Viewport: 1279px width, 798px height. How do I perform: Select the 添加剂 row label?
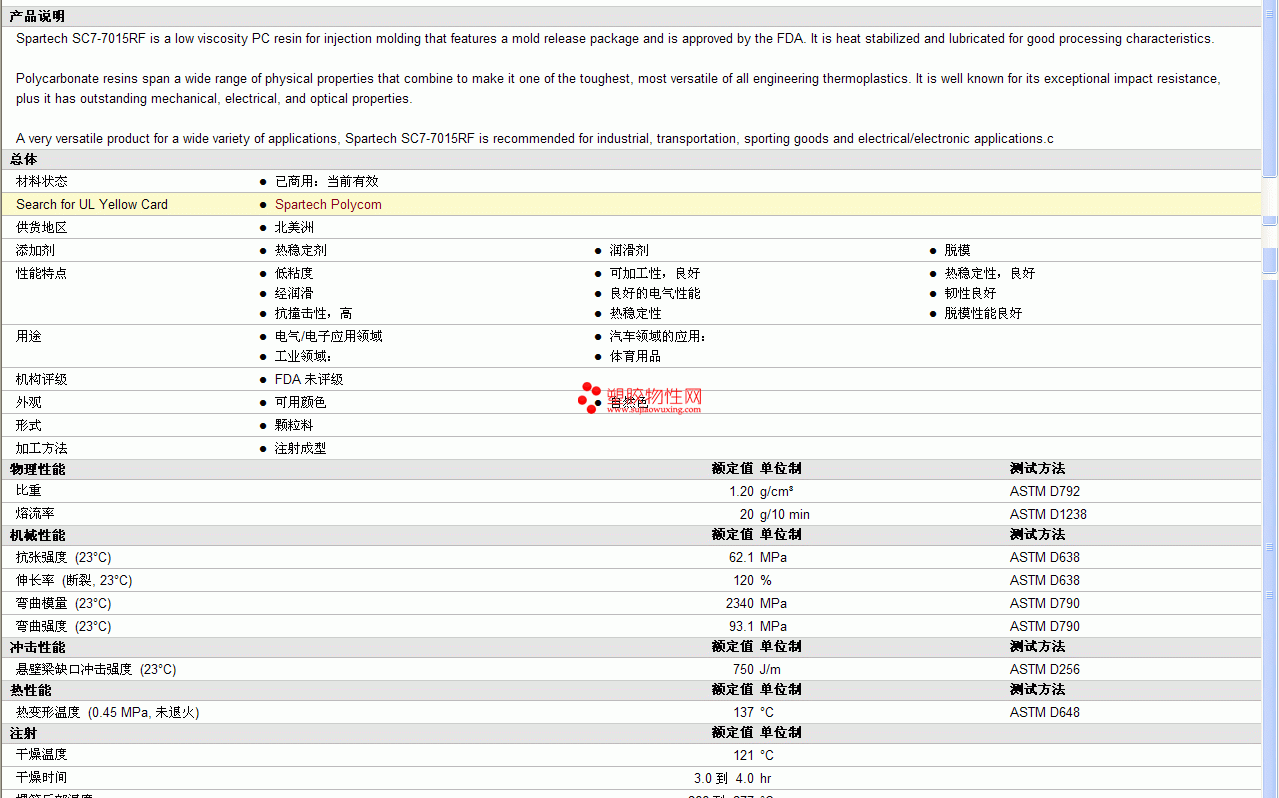35,250
